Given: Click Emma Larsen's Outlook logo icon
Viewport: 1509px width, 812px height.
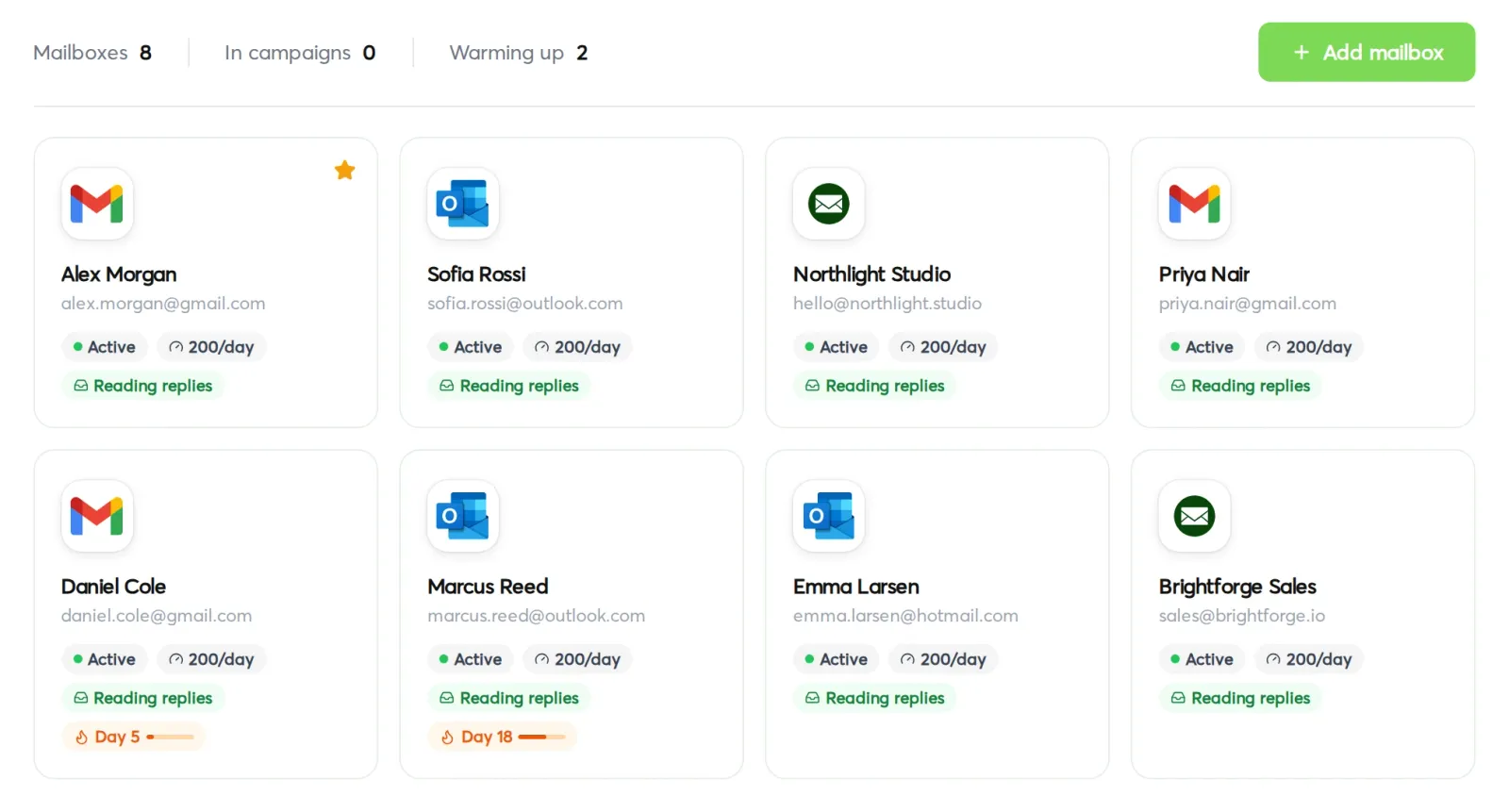Looking at the screenshot, I should point(829,516).
